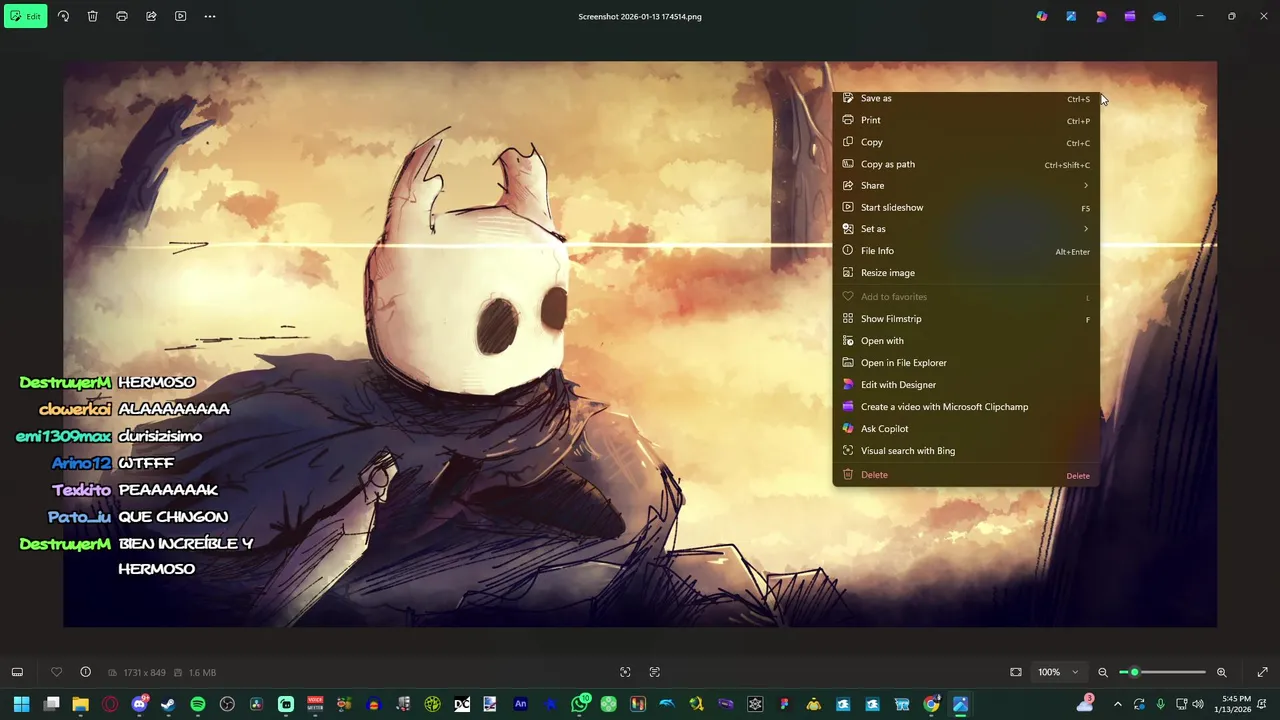Image resolution: width=1280 pixels, height=720 pixels.
Task: Expand the system tray hidden icons chevron
Action: pos(1118,705)
